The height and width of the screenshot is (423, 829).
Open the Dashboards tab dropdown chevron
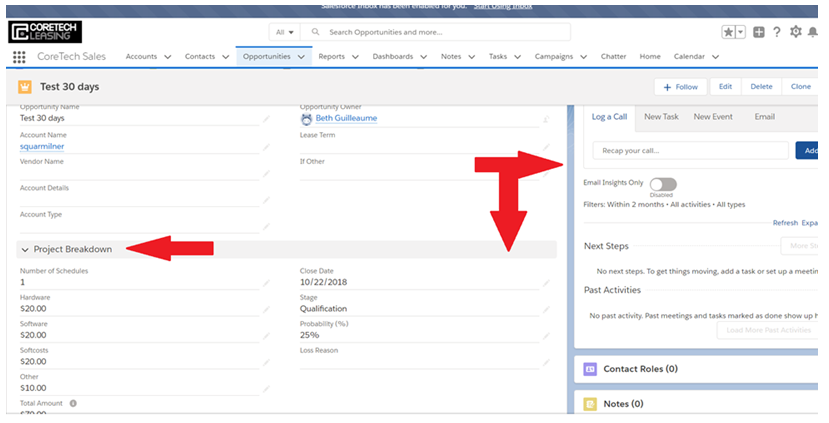(423, 57)
